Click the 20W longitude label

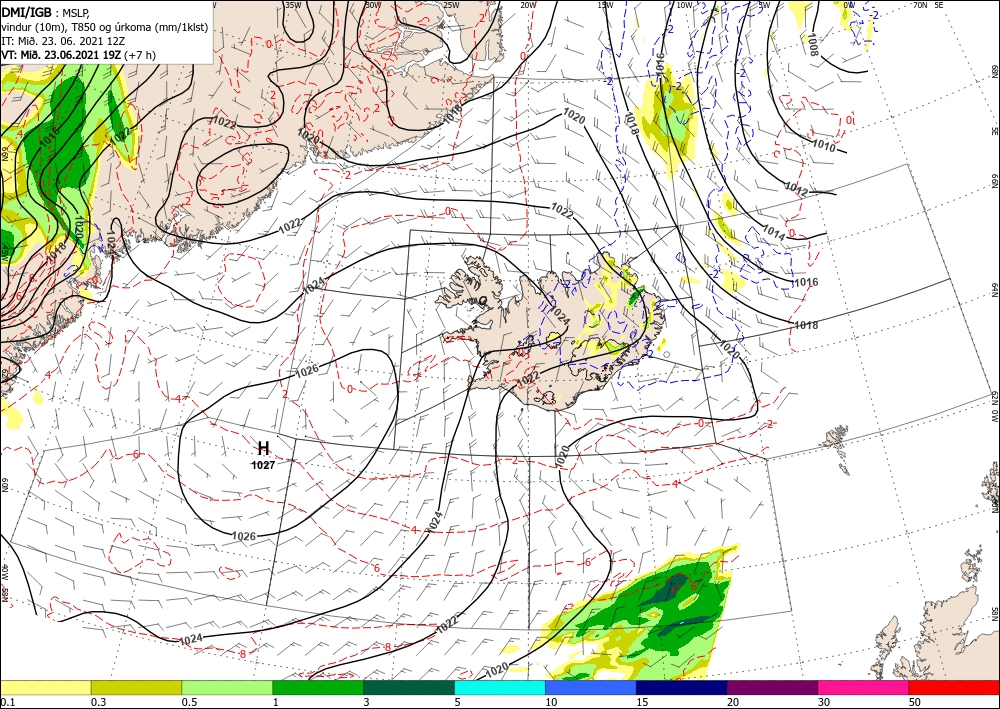tap(527, 5)
